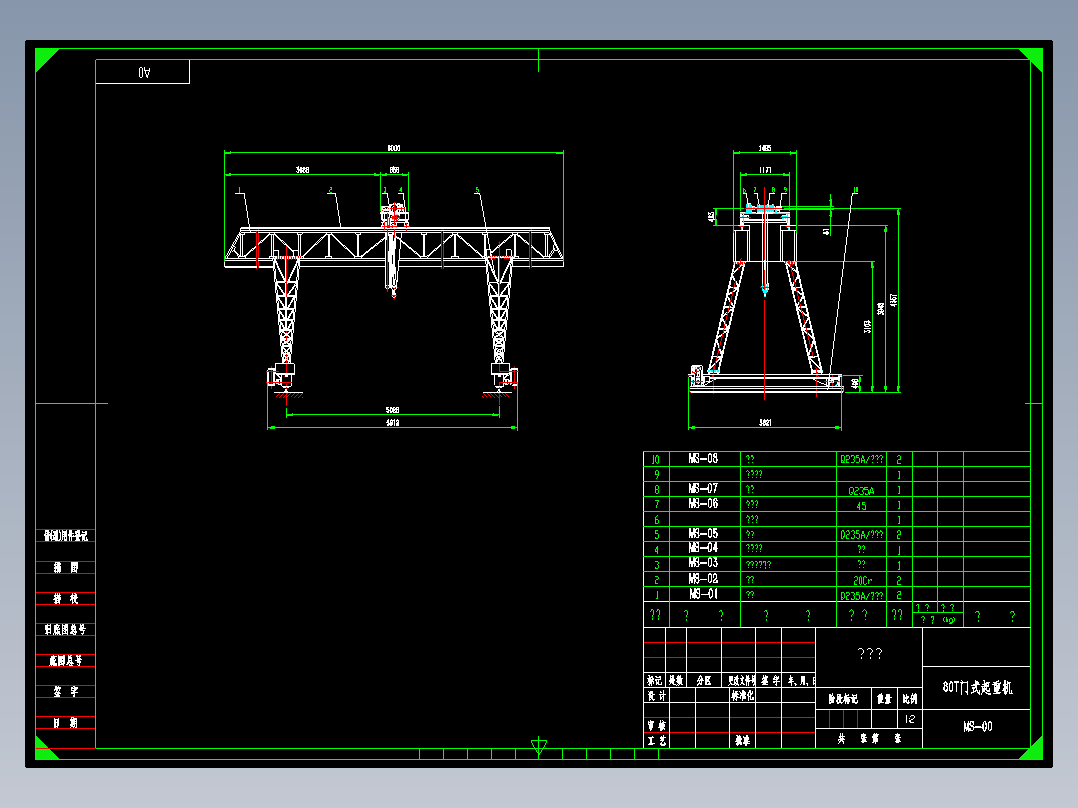Click the trolley hoist on the front-view girder
The image size is (1078, 808).
pos(395,216)
